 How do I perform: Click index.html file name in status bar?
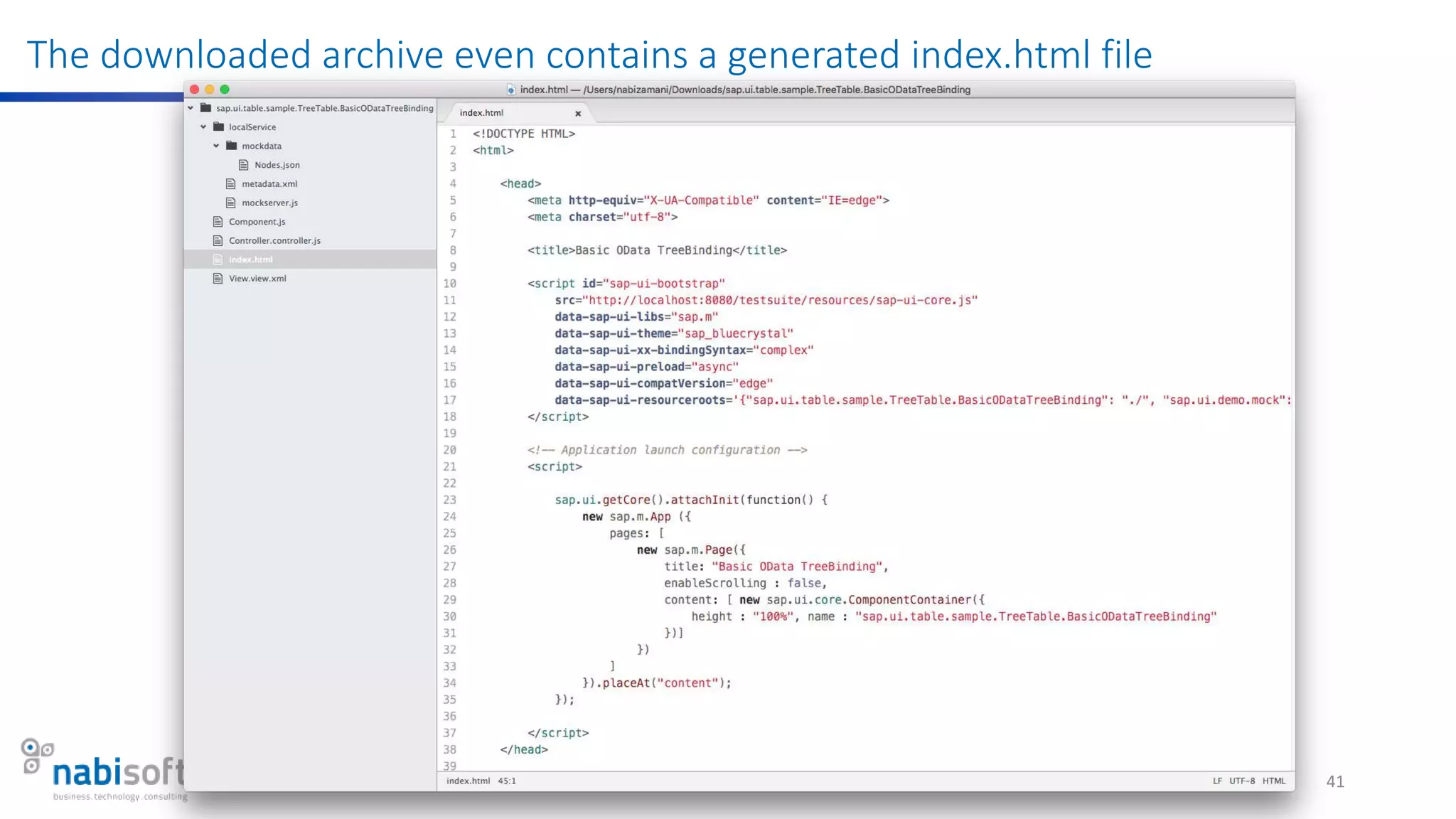click(x=468, y=781)
